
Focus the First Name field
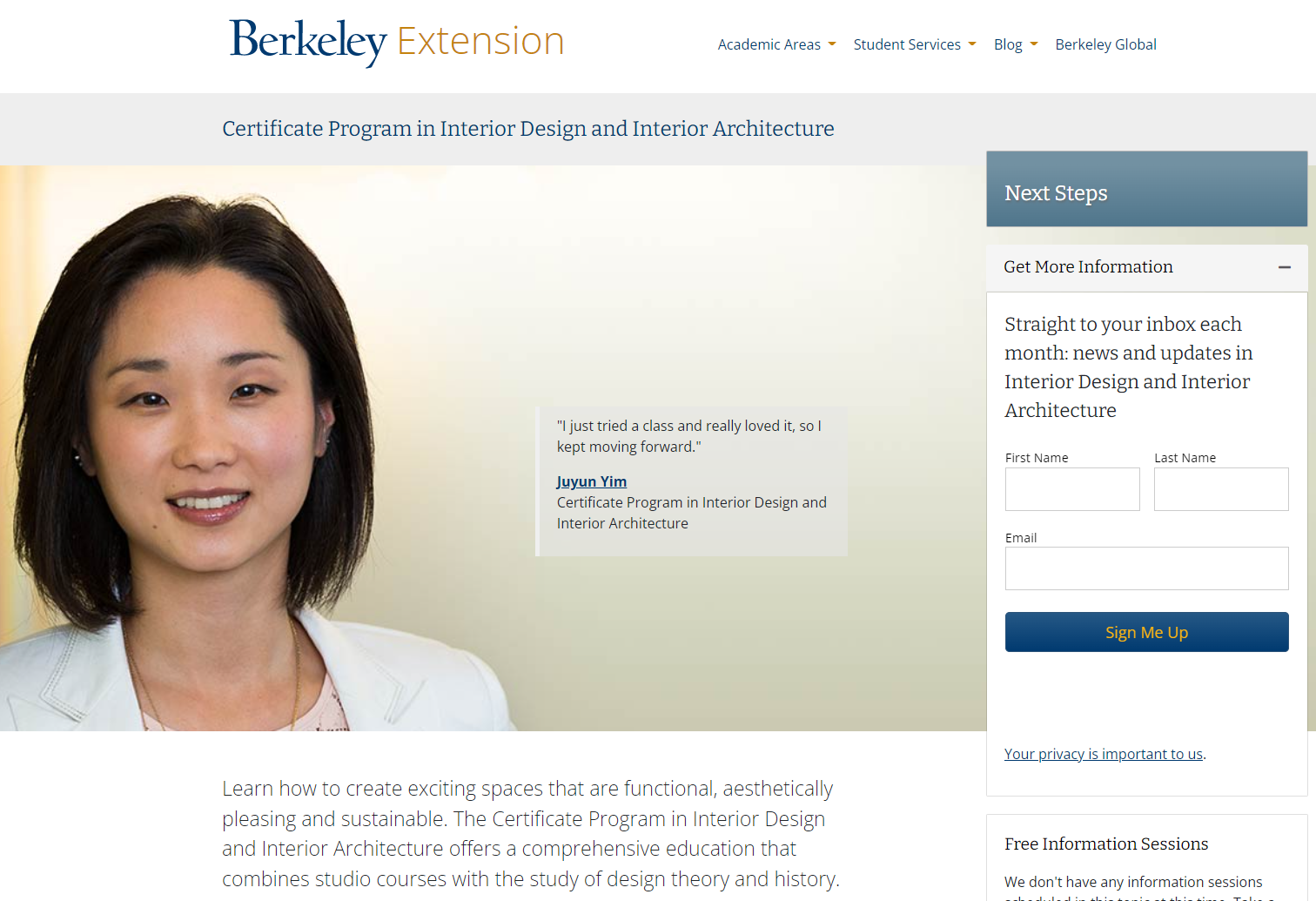click(x=1071, y=489)
